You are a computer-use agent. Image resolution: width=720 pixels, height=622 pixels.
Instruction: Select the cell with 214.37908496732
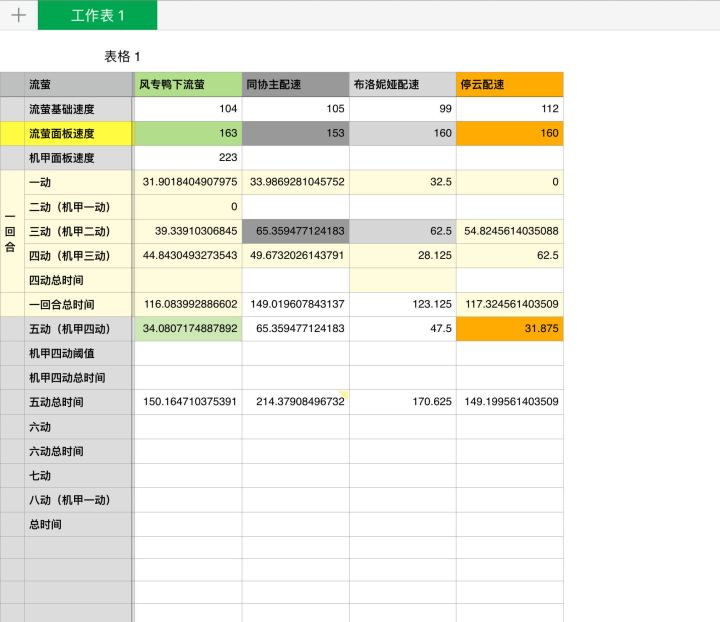(295, 402)
